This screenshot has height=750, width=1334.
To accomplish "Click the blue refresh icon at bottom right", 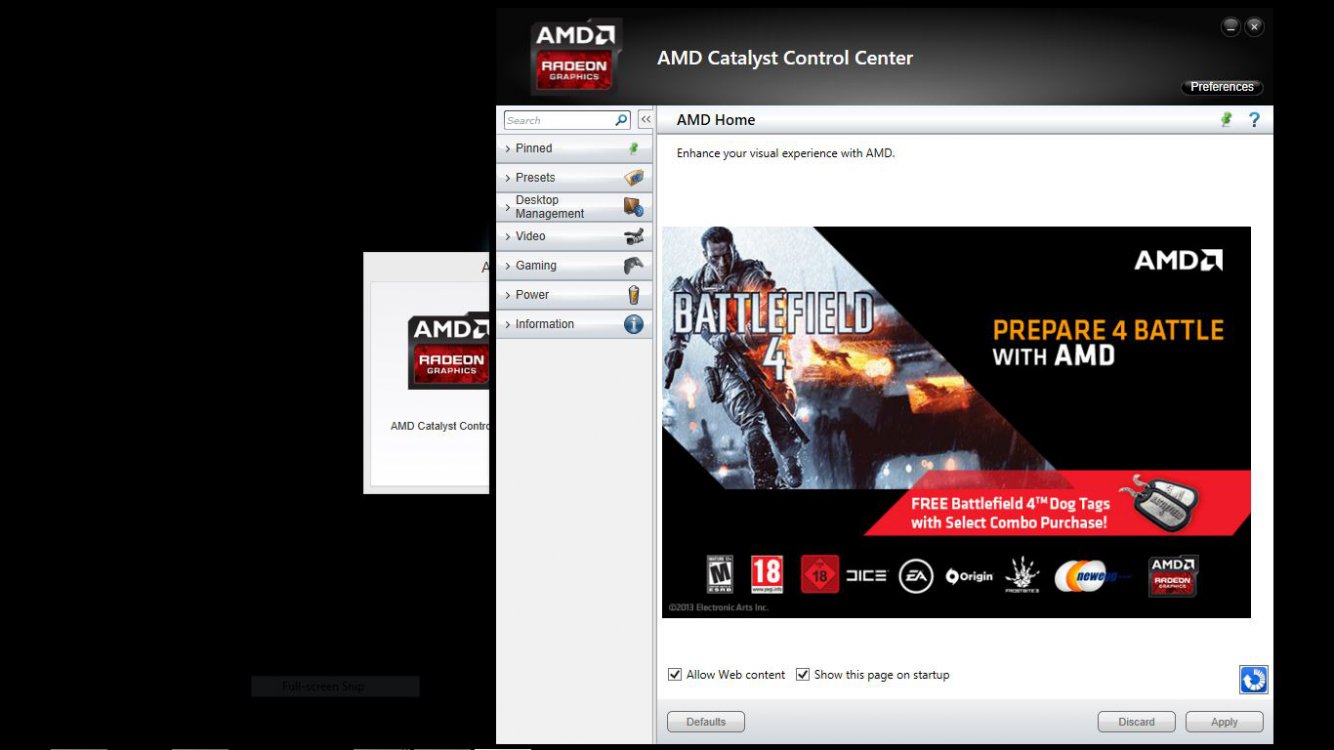I will (x=1254, y=680).
